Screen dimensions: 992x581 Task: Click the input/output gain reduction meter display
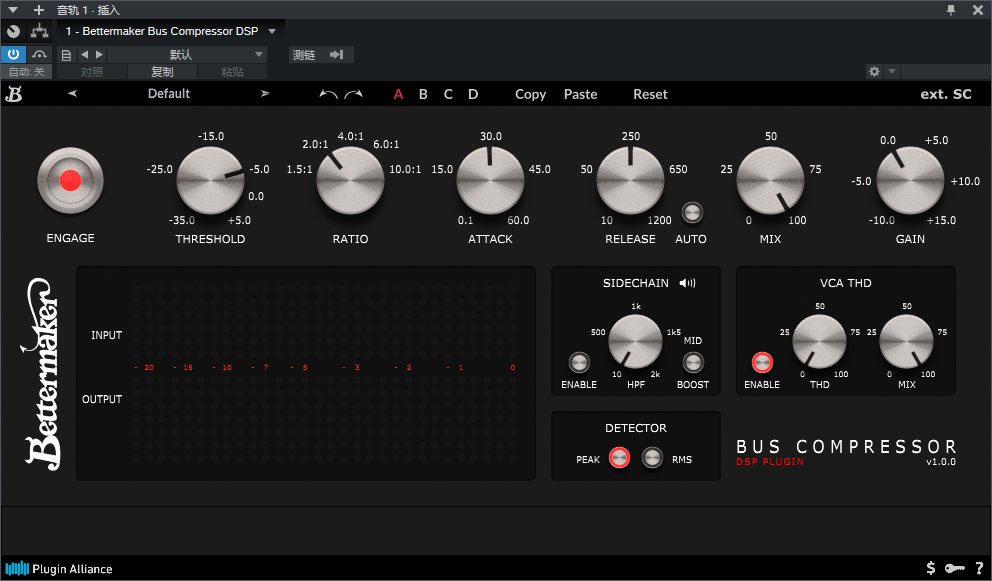[x=306, y=373]
